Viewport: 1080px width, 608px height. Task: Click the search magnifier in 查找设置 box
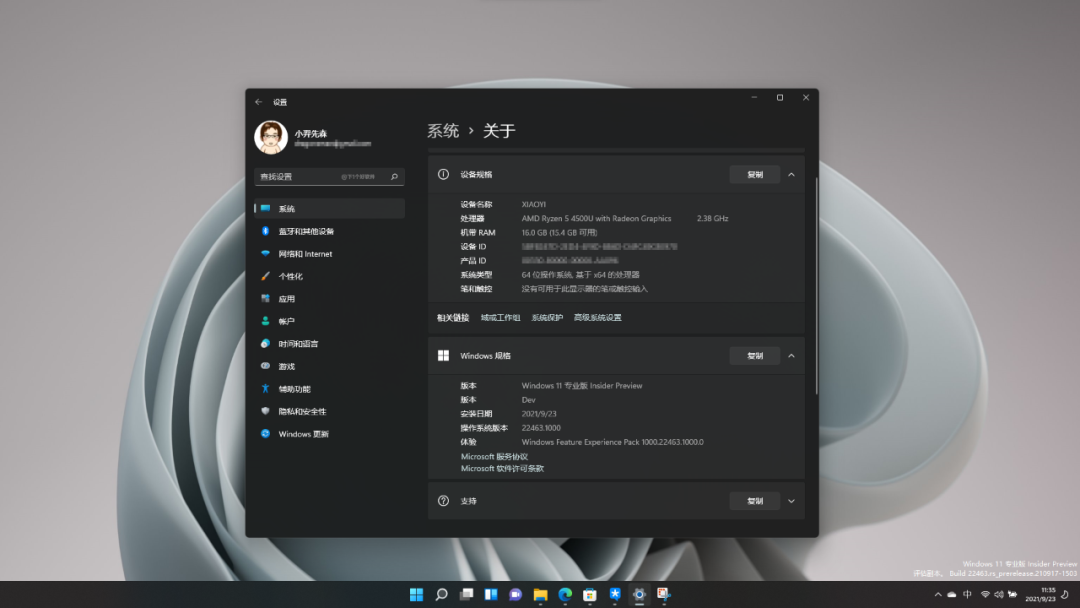tap(395, 177)
